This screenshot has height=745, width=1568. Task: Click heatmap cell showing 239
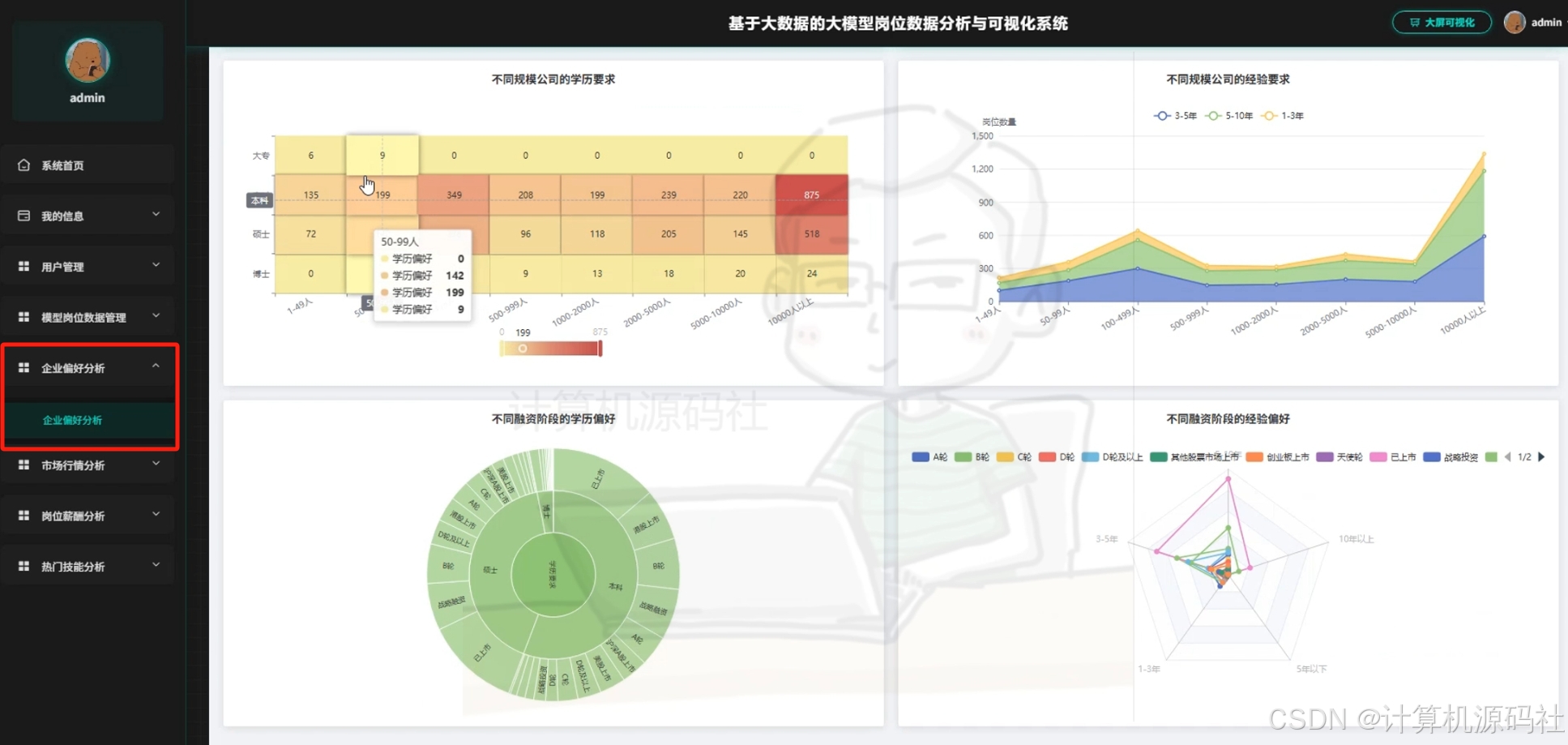pyautogui.click(x=669, y=195)
